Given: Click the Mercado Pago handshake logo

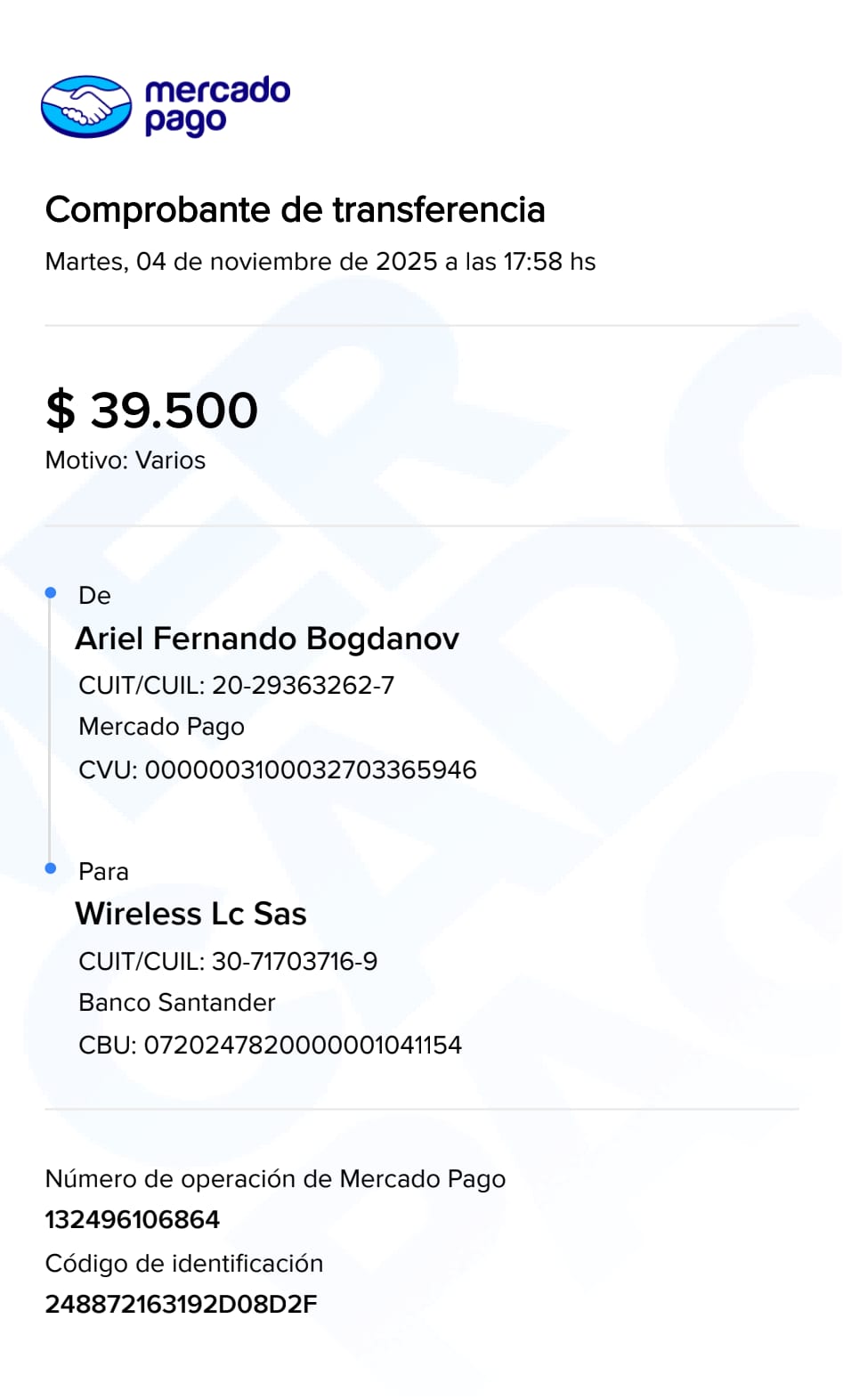Looking at the screenshot, I should pyautogui.click(x=86, y=107).
